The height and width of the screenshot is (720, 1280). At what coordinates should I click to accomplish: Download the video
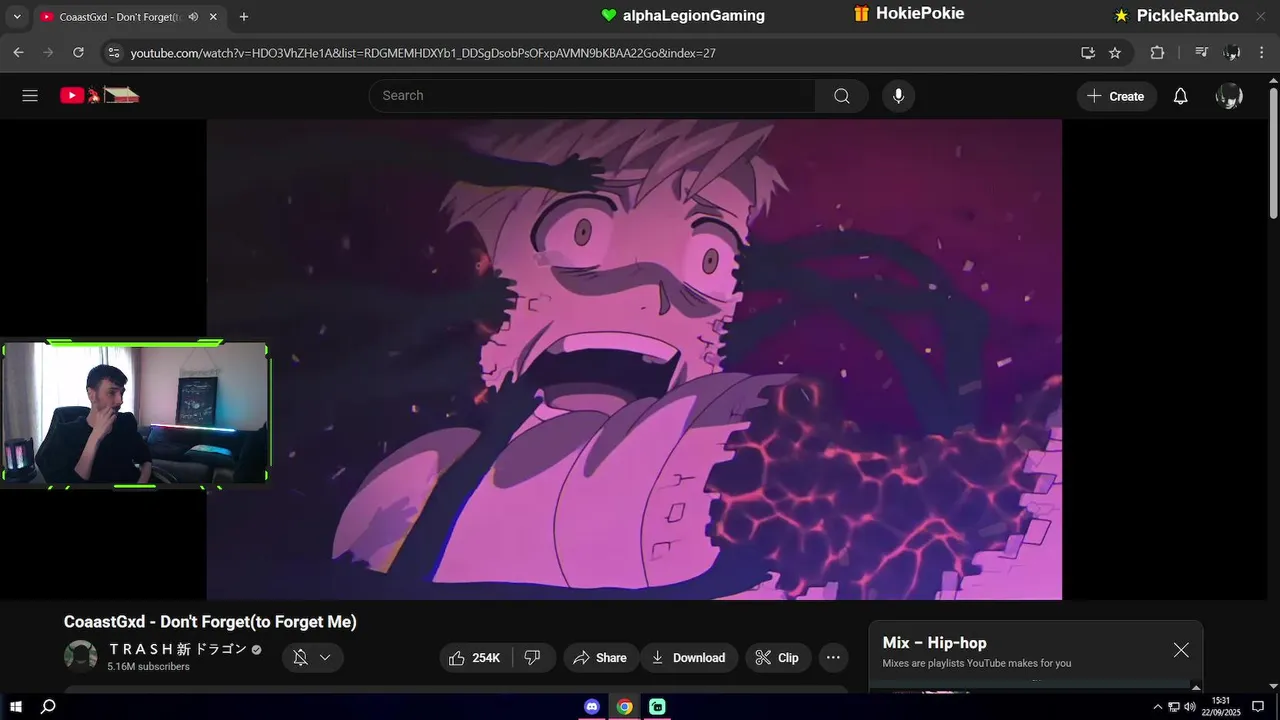coord(689,657)
